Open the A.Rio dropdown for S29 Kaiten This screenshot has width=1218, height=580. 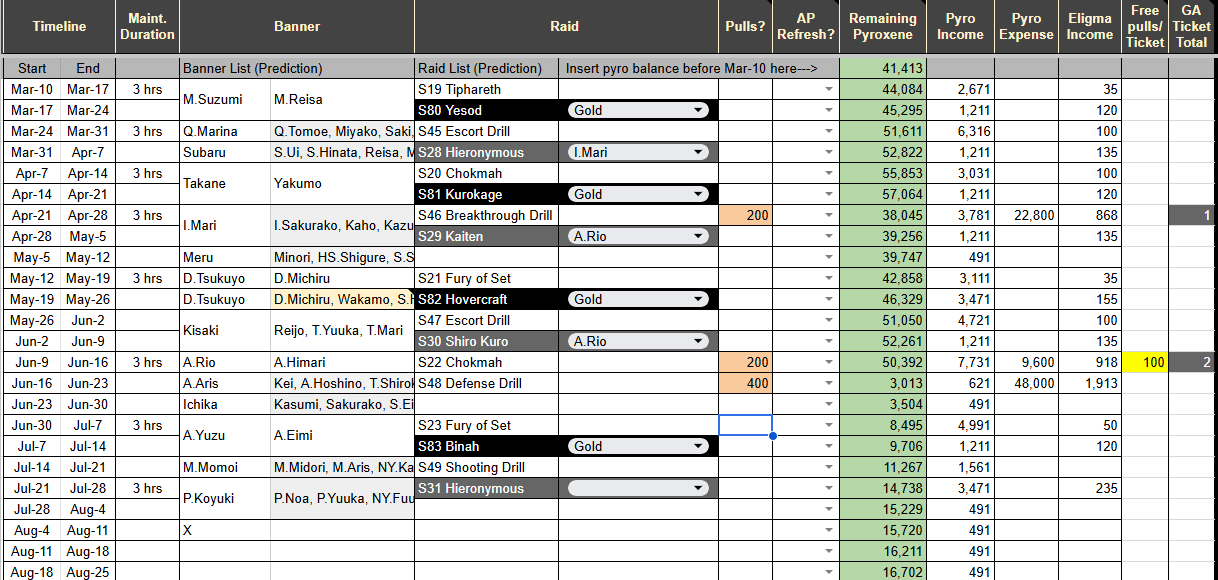637,236
